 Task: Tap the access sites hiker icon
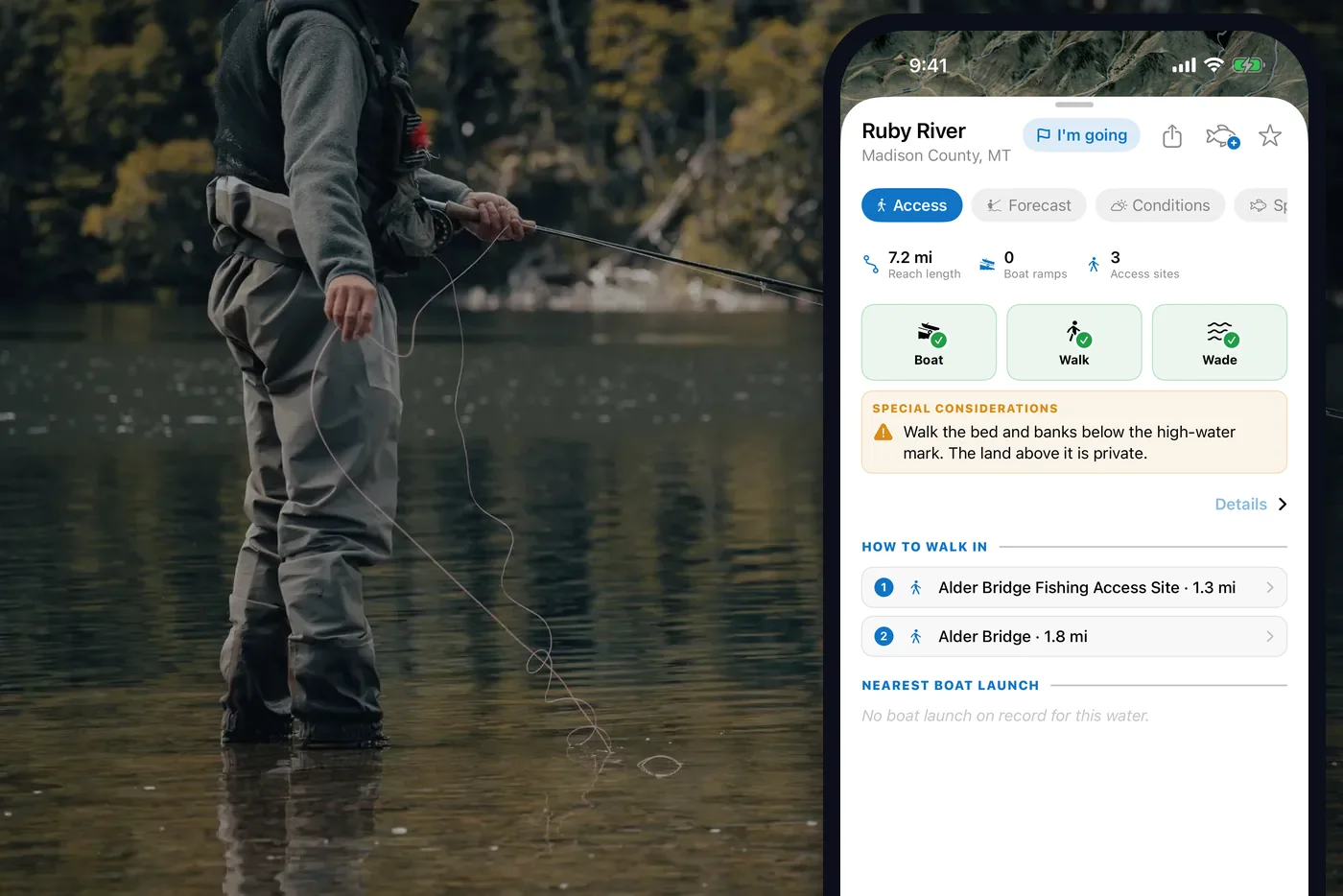coord(1094,264)
